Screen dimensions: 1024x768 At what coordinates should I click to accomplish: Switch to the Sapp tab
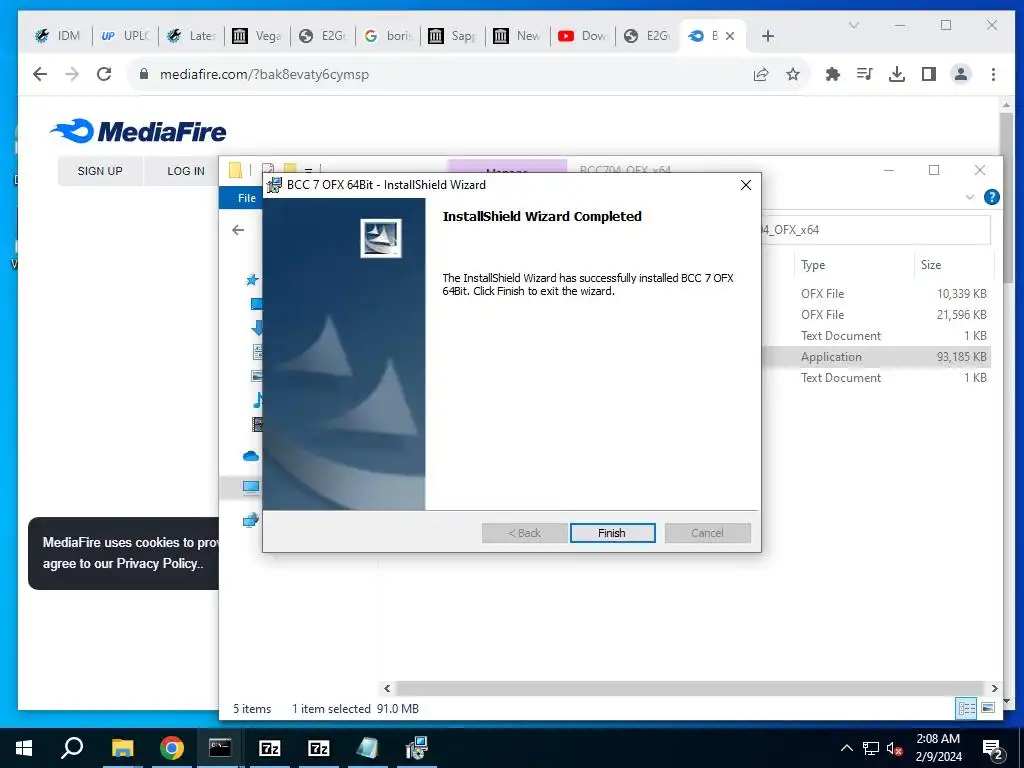(x=453, y=36)
